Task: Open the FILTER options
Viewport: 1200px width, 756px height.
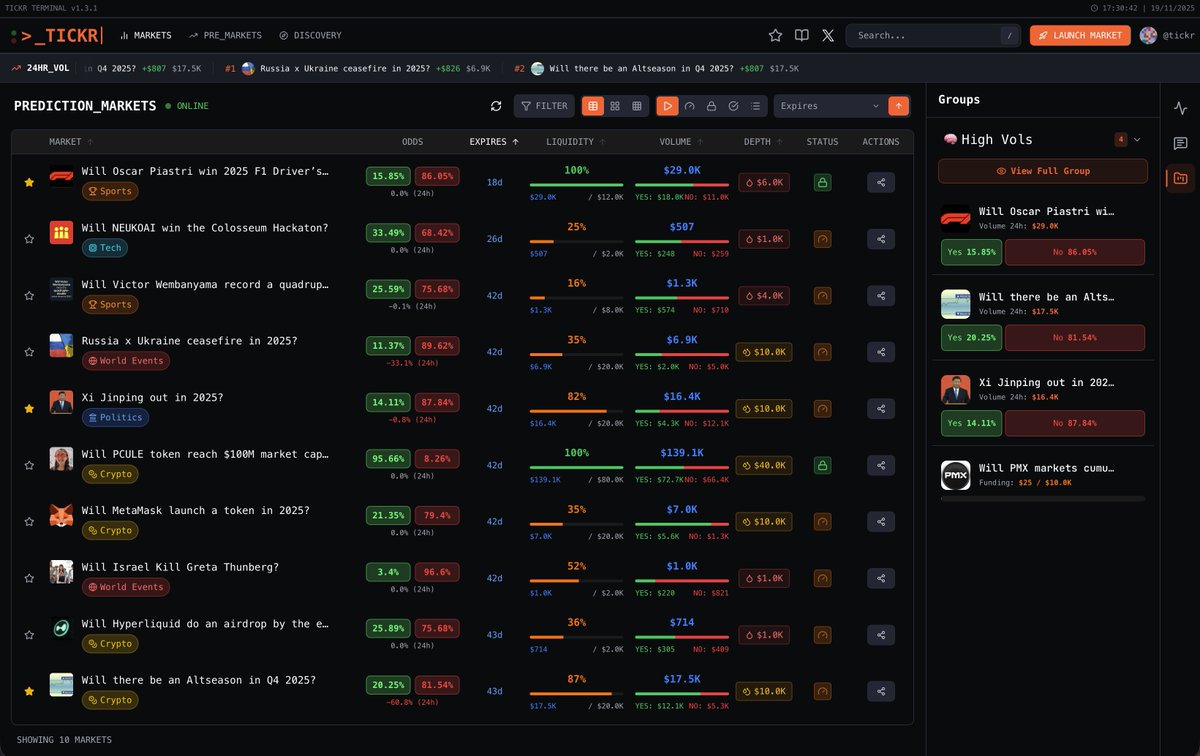Action: pyautogui.click(x=543, y=106)
